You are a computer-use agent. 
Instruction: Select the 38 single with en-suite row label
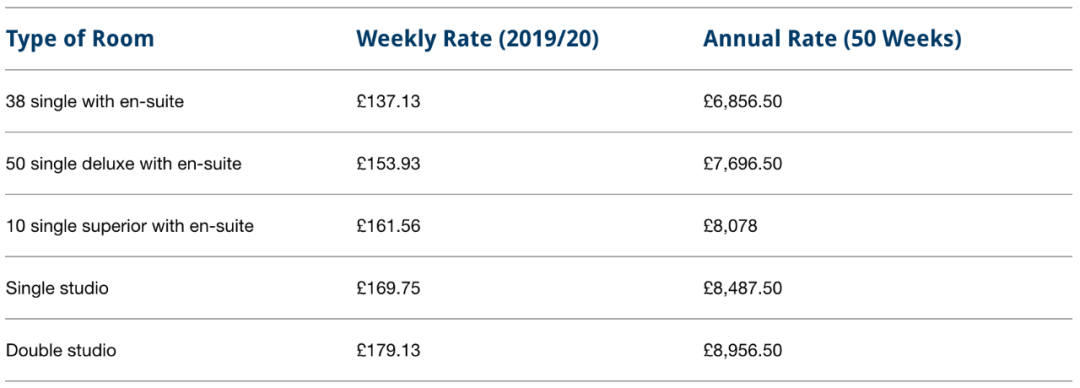[x=95, y=102]
